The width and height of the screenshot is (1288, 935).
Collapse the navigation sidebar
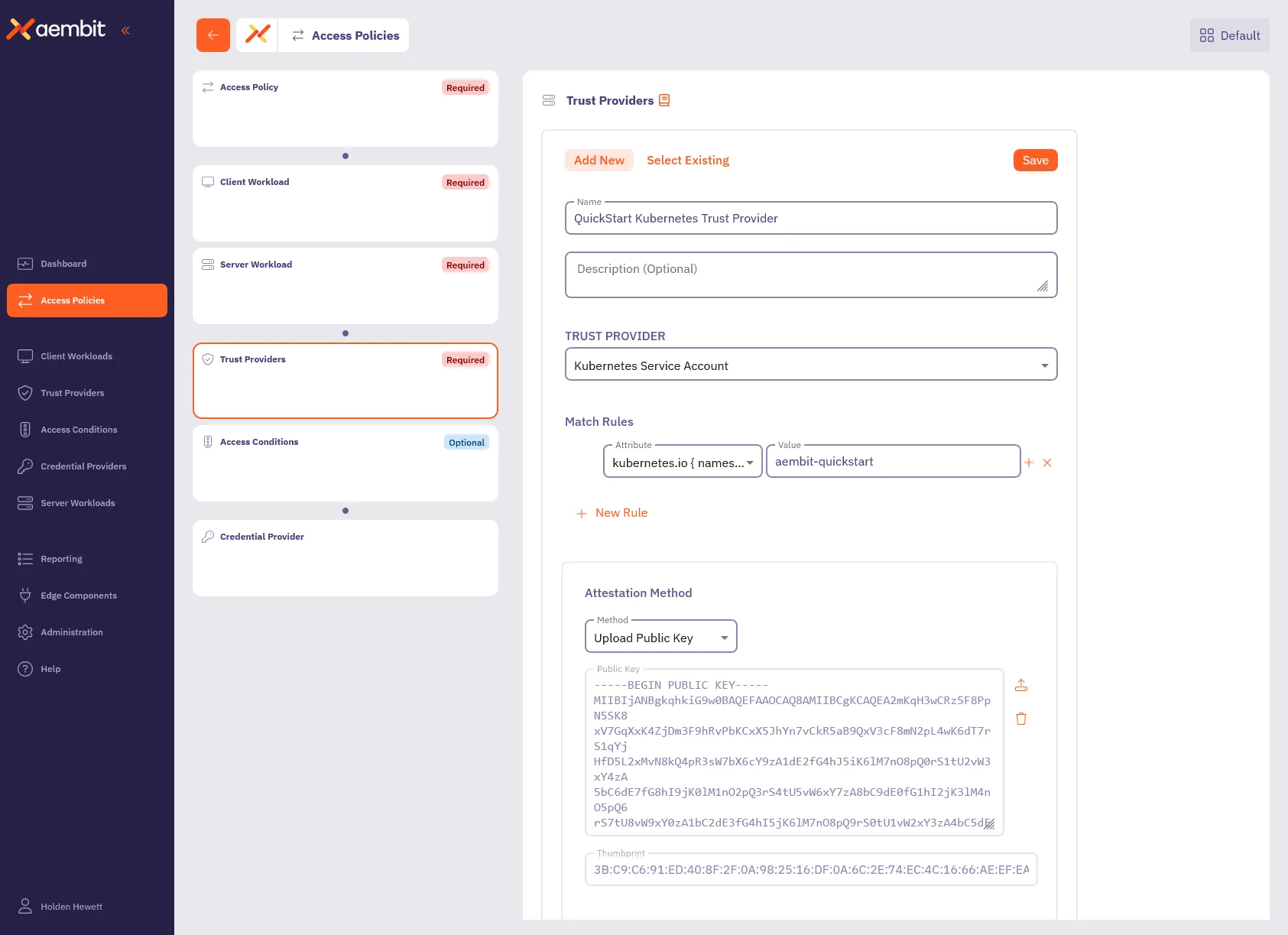point(126,30)
